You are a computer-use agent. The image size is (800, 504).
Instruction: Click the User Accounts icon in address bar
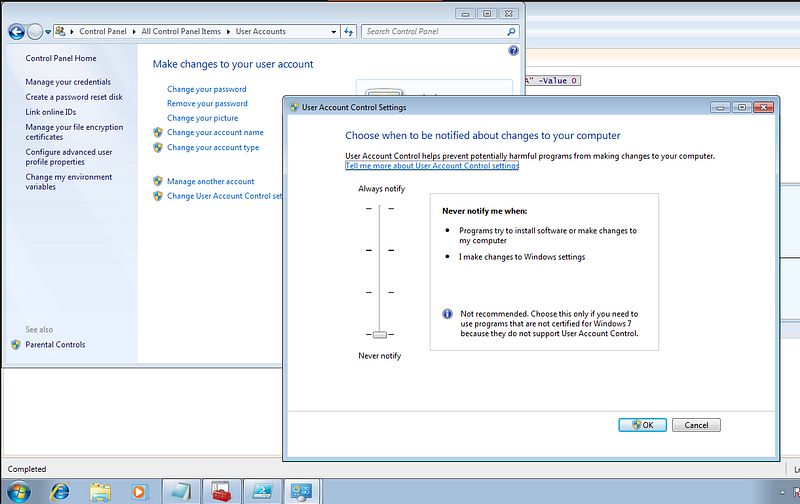click(x=60, y=31)
